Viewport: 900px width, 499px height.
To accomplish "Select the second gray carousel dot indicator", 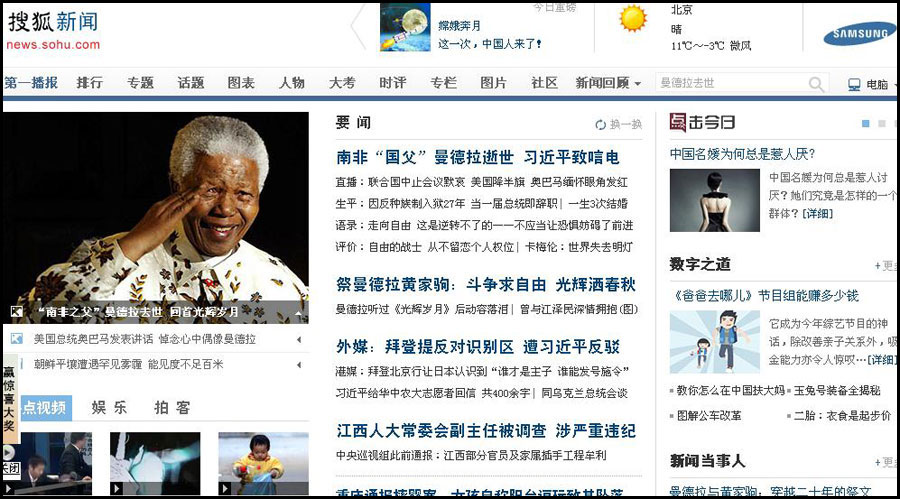I will tap(882, 125).
